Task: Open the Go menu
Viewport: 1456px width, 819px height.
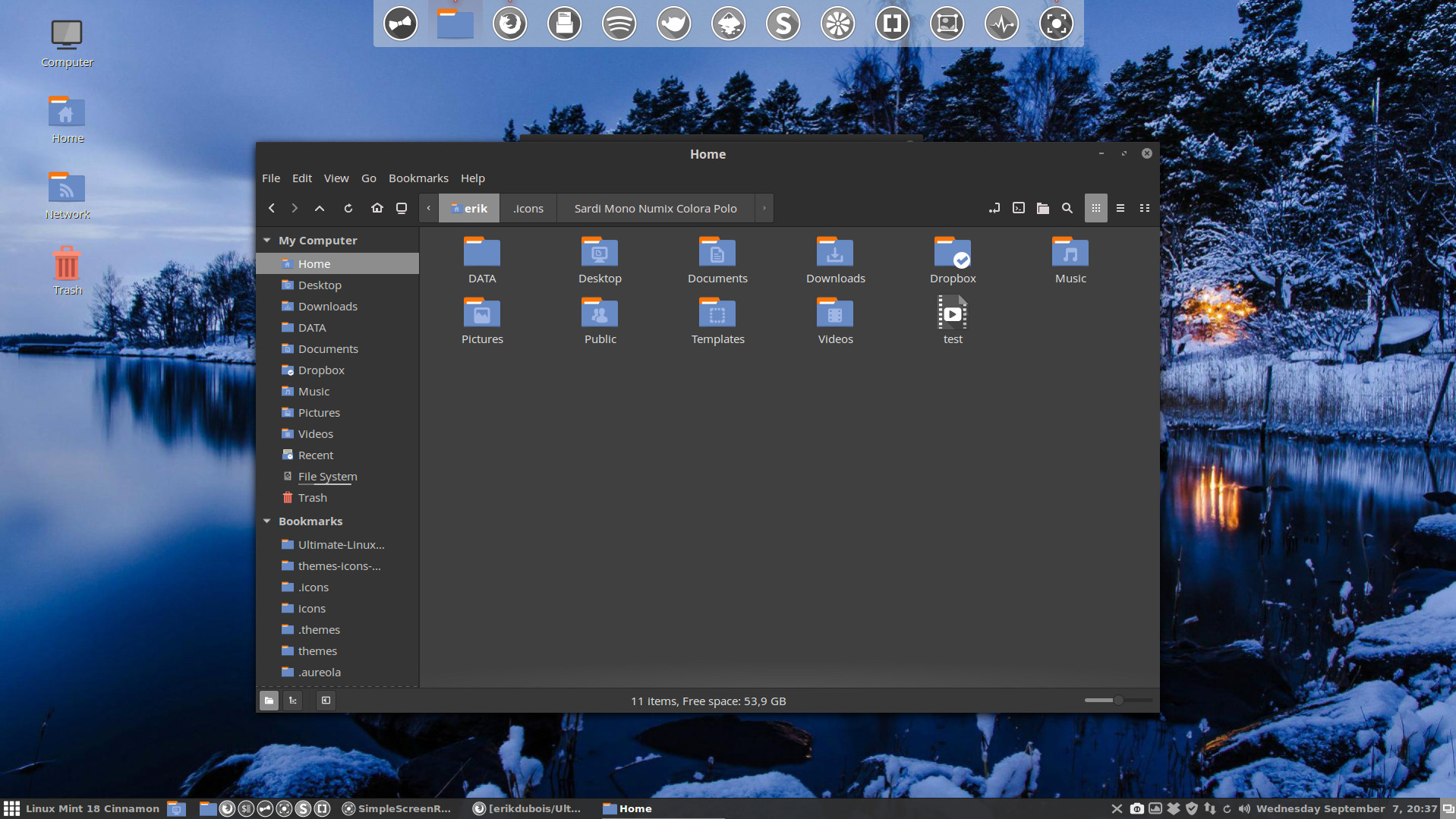Action: tap(368, 178)
